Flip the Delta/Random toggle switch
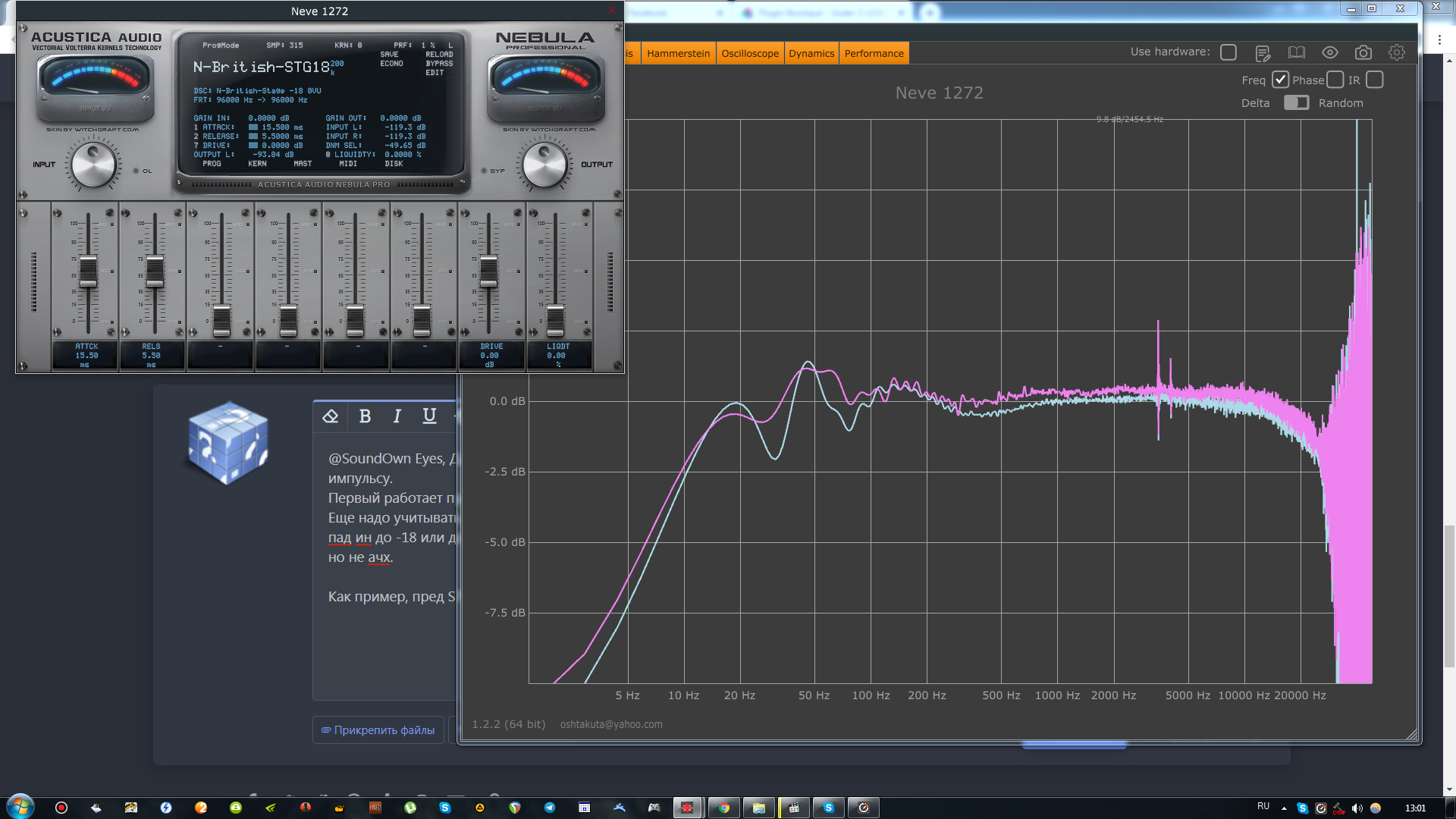 click(x=1296, y=102)
